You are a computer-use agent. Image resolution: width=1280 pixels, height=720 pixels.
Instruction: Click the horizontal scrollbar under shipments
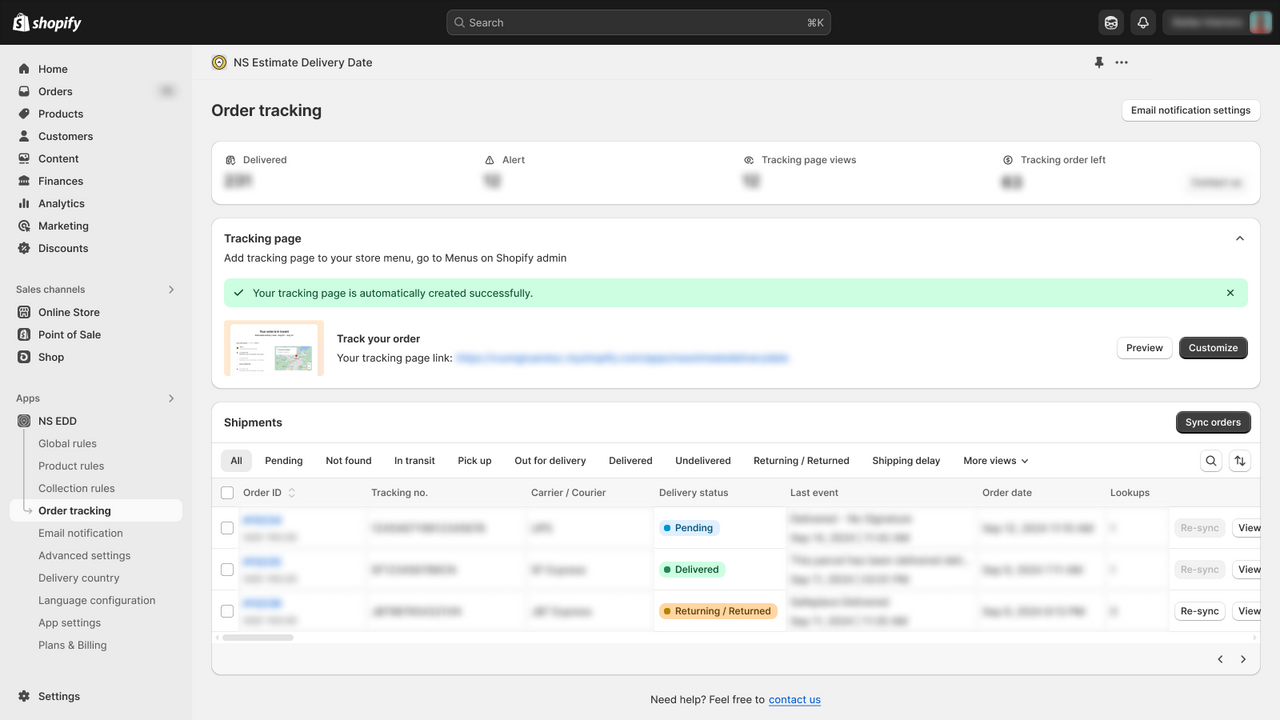tap(258, 637)
